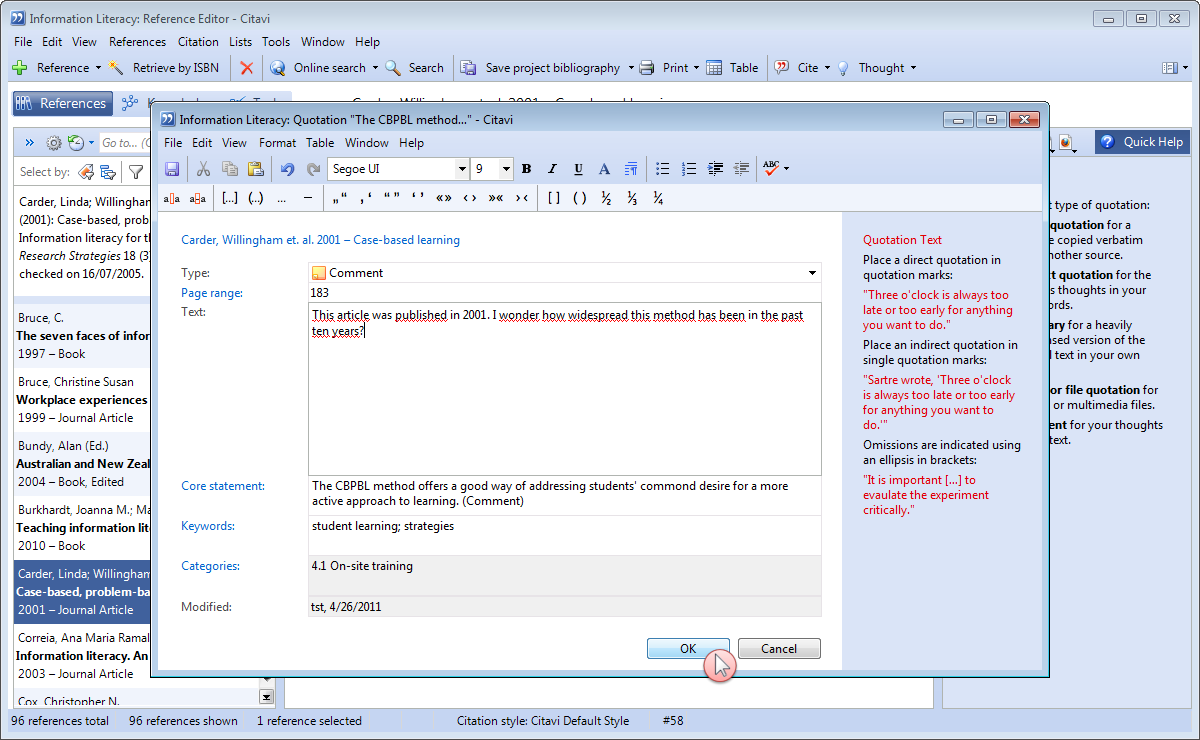Open the Carder, Willingham 2001 reference link
Screen dimensions: 1200x740
click(x=320, y=240)
